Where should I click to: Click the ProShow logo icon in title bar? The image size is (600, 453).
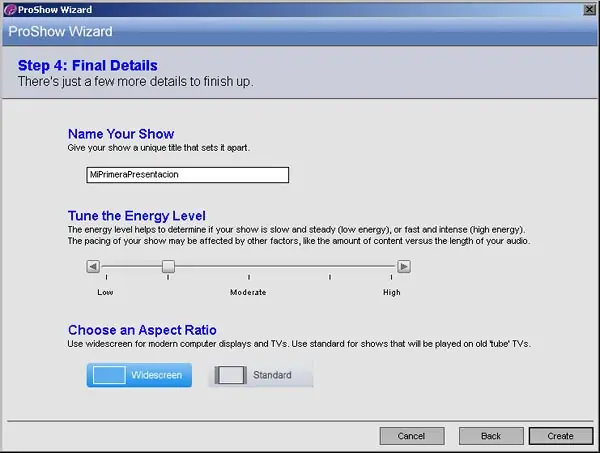click(x=10, y=10)
